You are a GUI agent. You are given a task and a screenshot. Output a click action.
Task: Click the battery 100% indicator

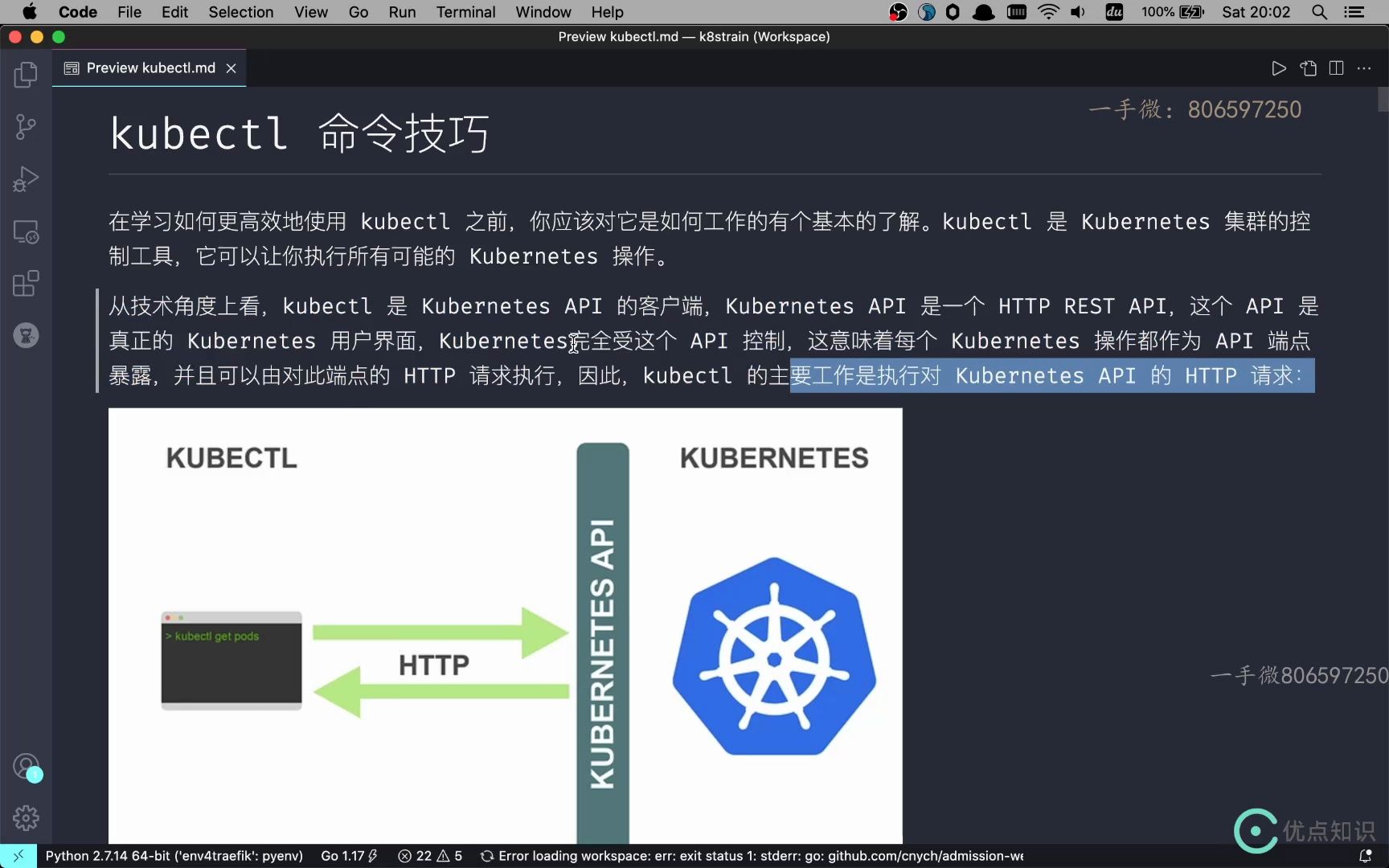pyautogui.click(x=1173, y=12)
